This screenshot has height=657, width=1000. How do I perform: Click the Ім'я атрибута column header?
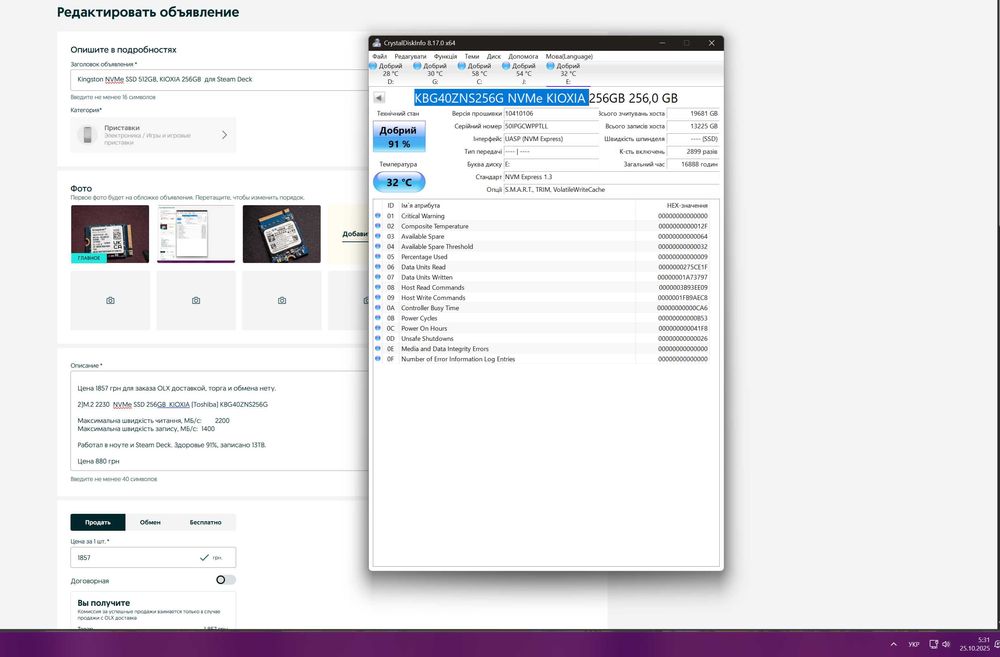[x=420, y=205]
